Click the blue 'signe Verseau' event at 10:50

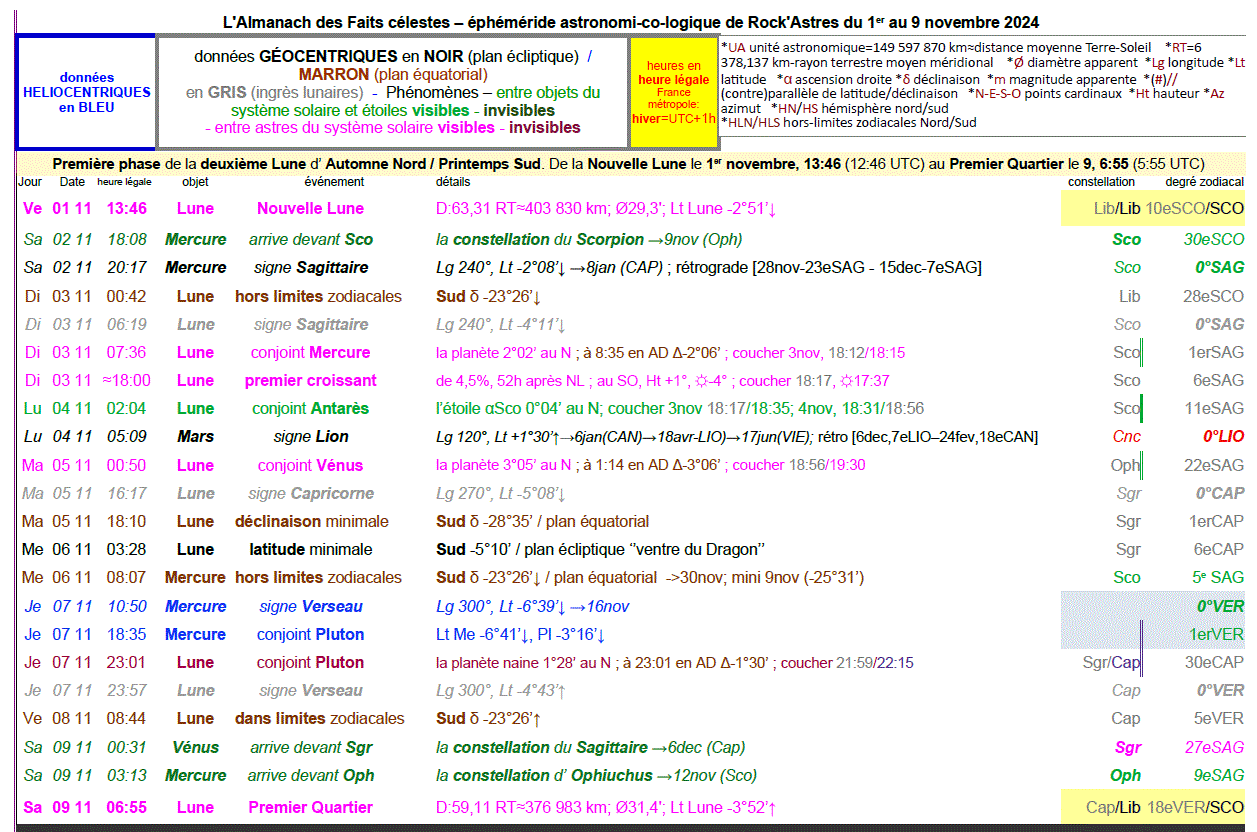[x=310, y=607]
